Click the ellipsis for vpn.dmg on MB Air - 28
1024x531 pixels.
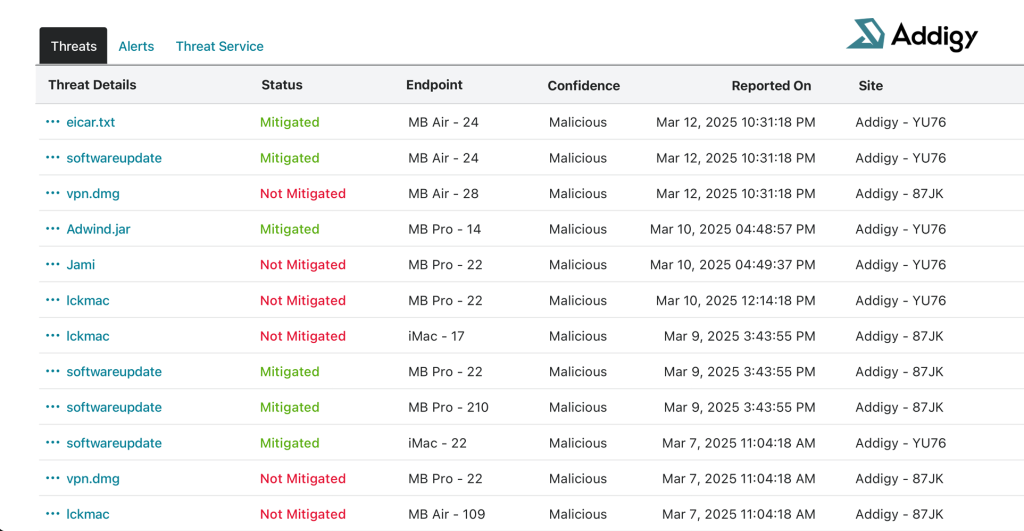point(53,194)
